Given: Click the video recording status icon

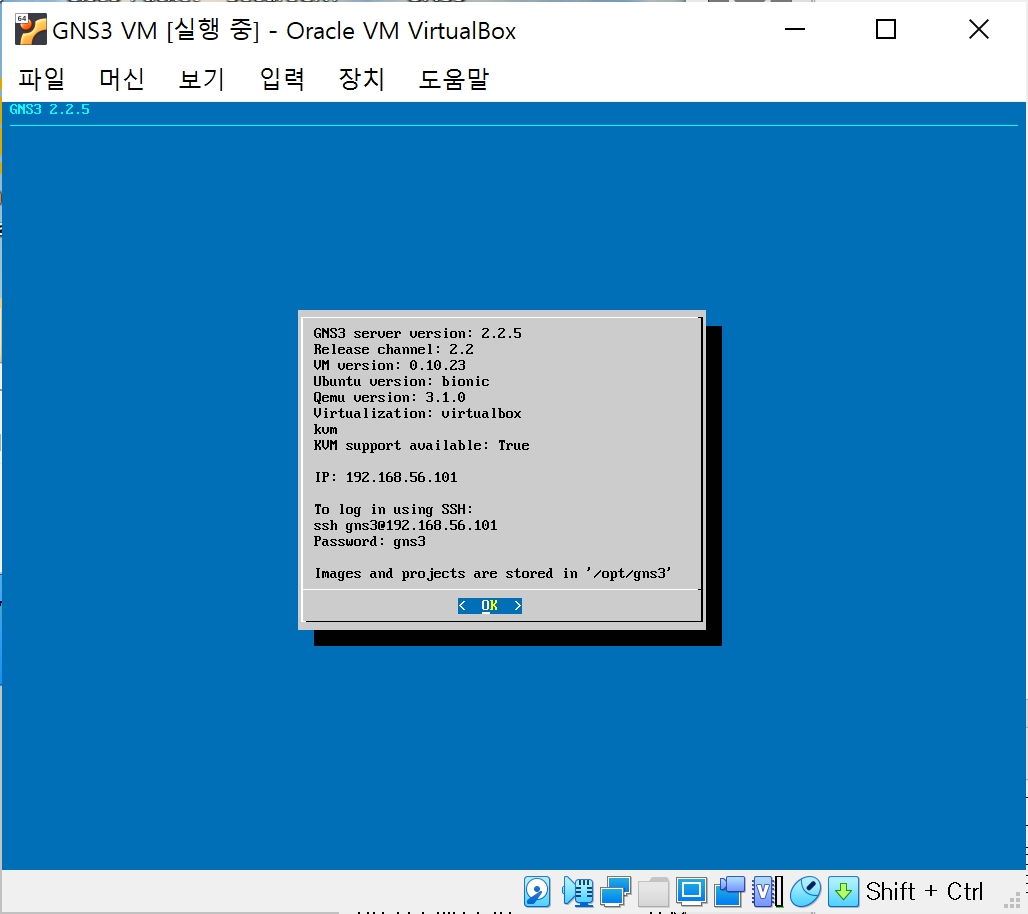Looking at the screenshot, I should pyautogui.click(x=730, y=892).
